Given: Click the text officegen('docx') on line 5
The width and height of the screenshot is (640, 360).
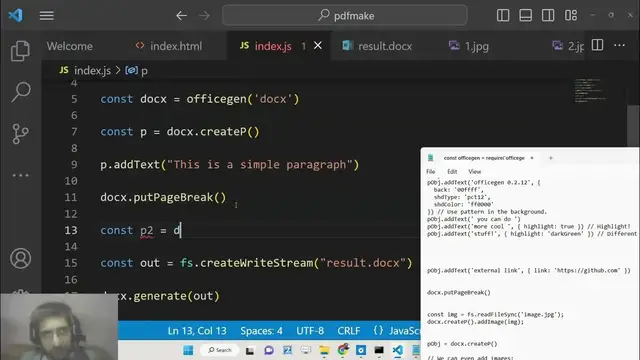Looking at the screenshot, I should point(243,99).
